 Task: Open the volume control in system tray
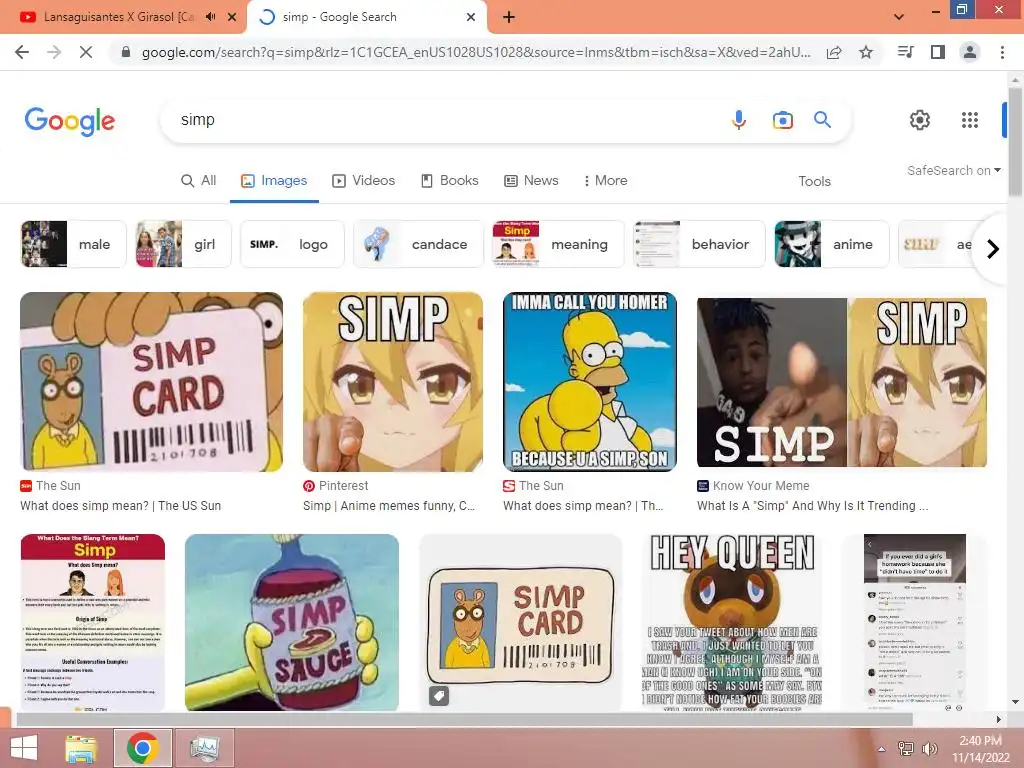click(x=929, y=748)
